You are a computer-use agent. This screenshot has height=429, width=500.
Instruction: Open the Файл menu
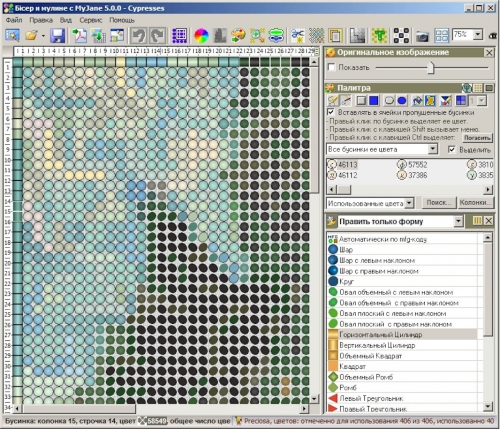(x=14, y=20)
